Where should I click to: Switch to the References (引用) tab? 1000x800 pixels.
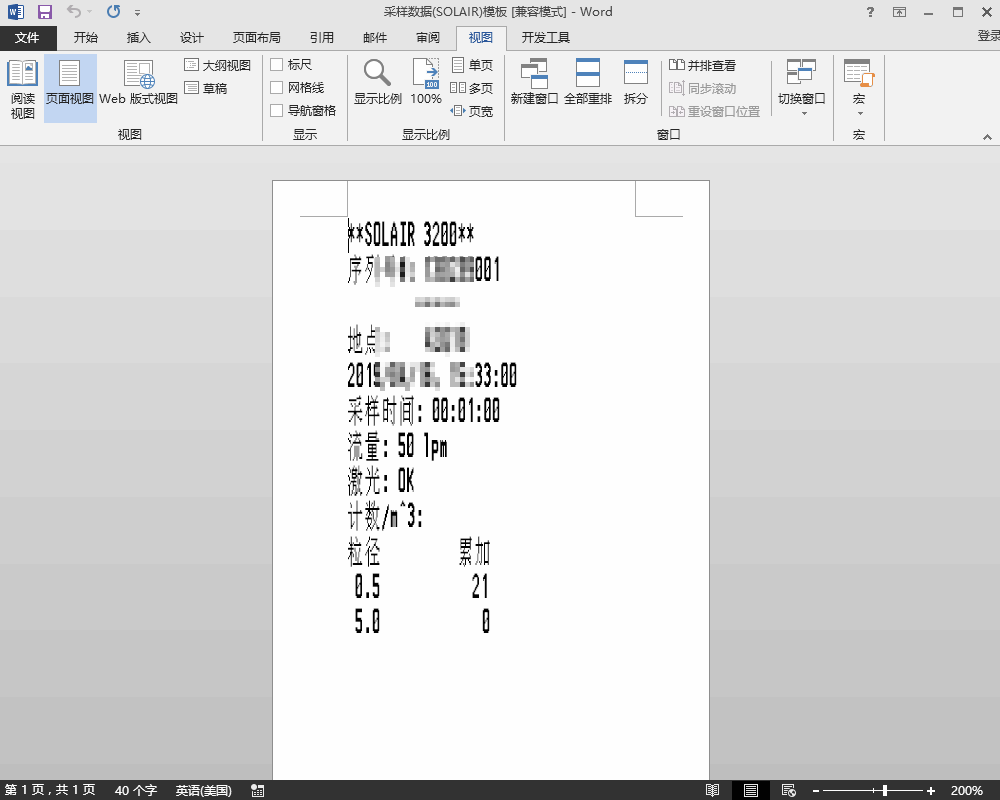point(321,38)
